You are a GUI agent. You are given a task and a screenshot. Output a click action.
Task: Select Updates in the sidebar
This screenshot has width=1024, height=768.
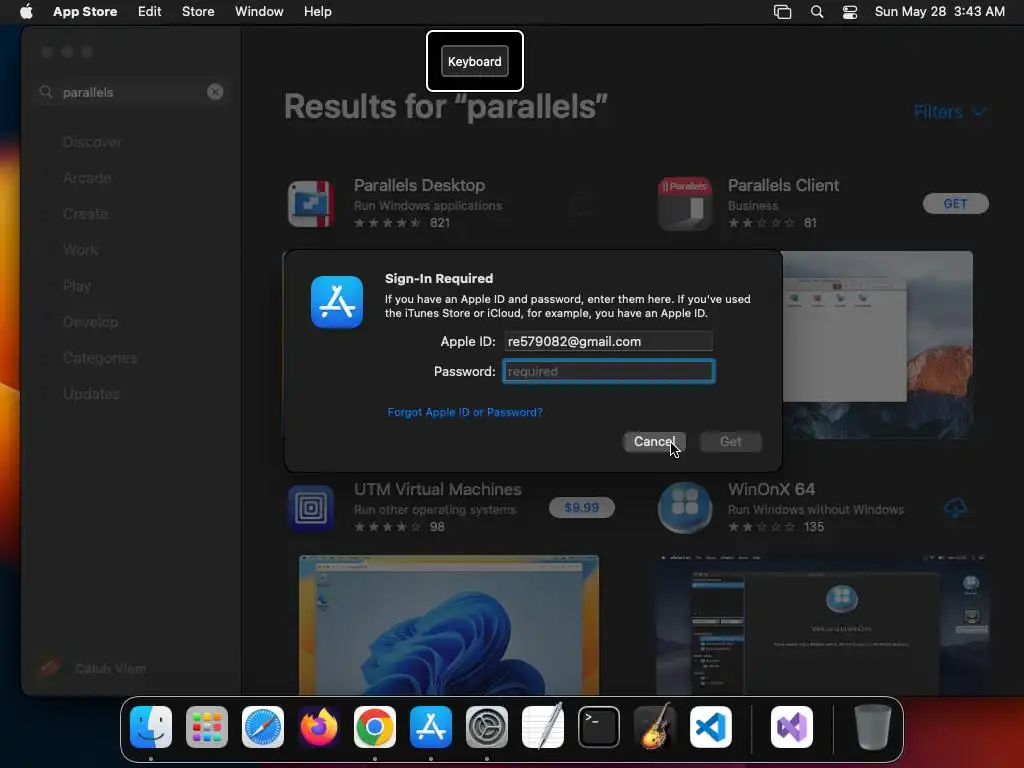pyautogui.click(x=91, y=394)
